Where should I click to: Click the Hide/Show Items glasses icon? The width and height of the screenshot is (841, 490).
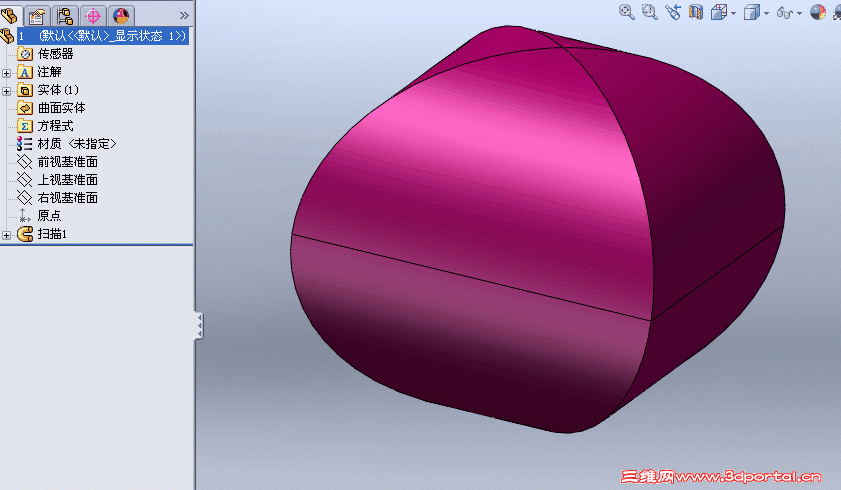point(785,13)
